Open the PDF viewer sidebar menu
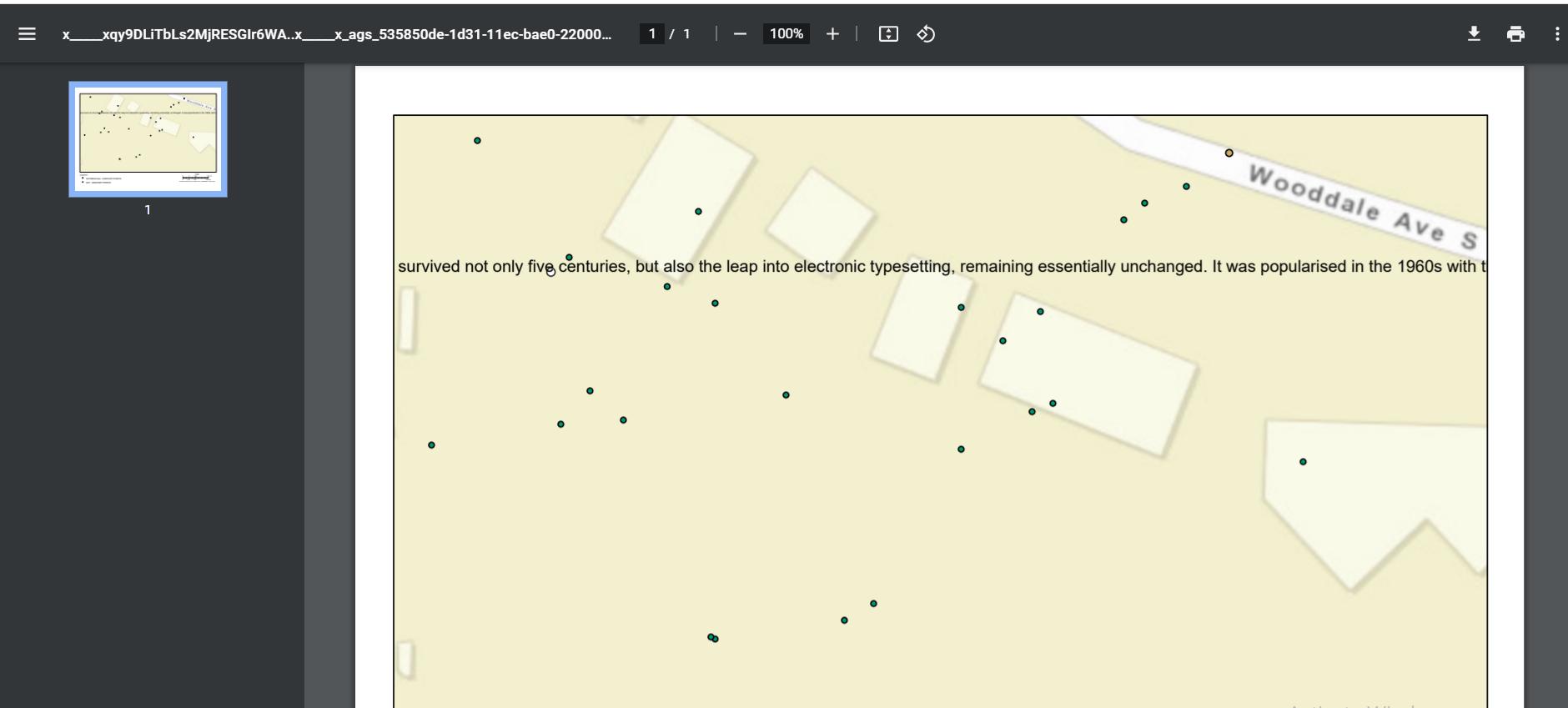 click(x=27, y=34)
